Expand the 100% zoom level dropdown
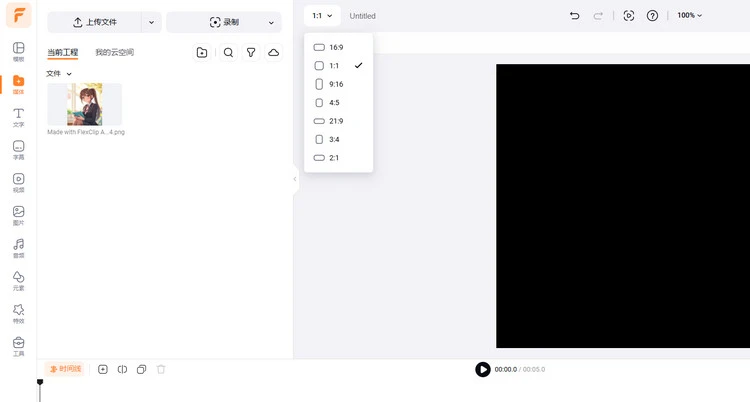The width and height of the screenshot is (750, 402). click(x=689, y=16)
